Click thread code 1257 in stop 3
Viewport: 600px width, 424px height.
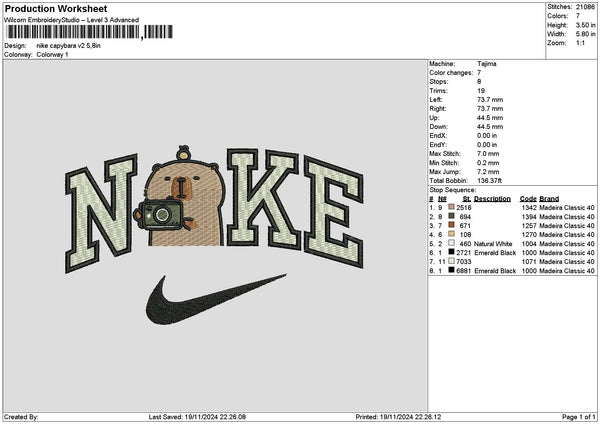tap(529, 226)
